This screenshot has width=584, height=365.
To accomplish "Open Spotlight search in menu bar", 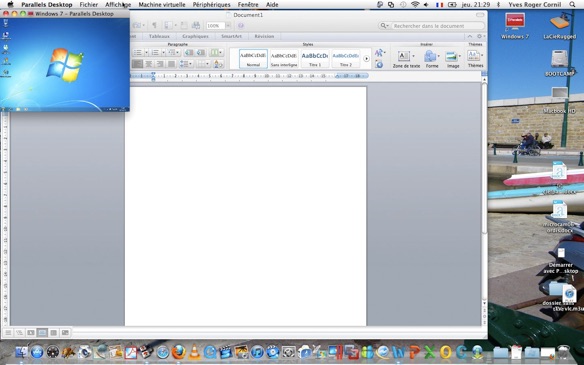I will [572, 4].
